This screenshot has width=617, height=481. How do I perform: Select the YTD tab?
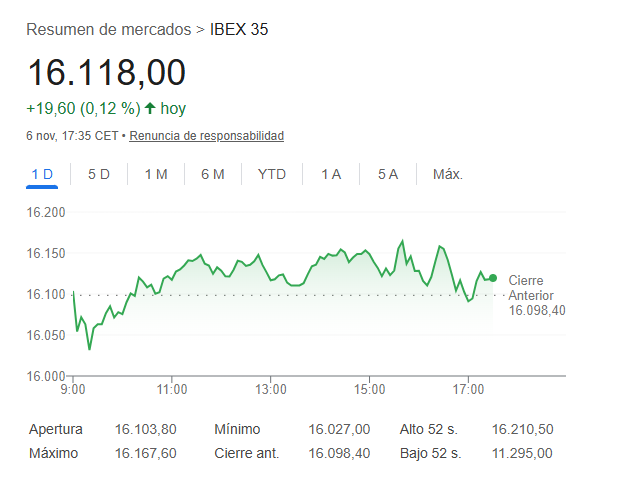272,174
